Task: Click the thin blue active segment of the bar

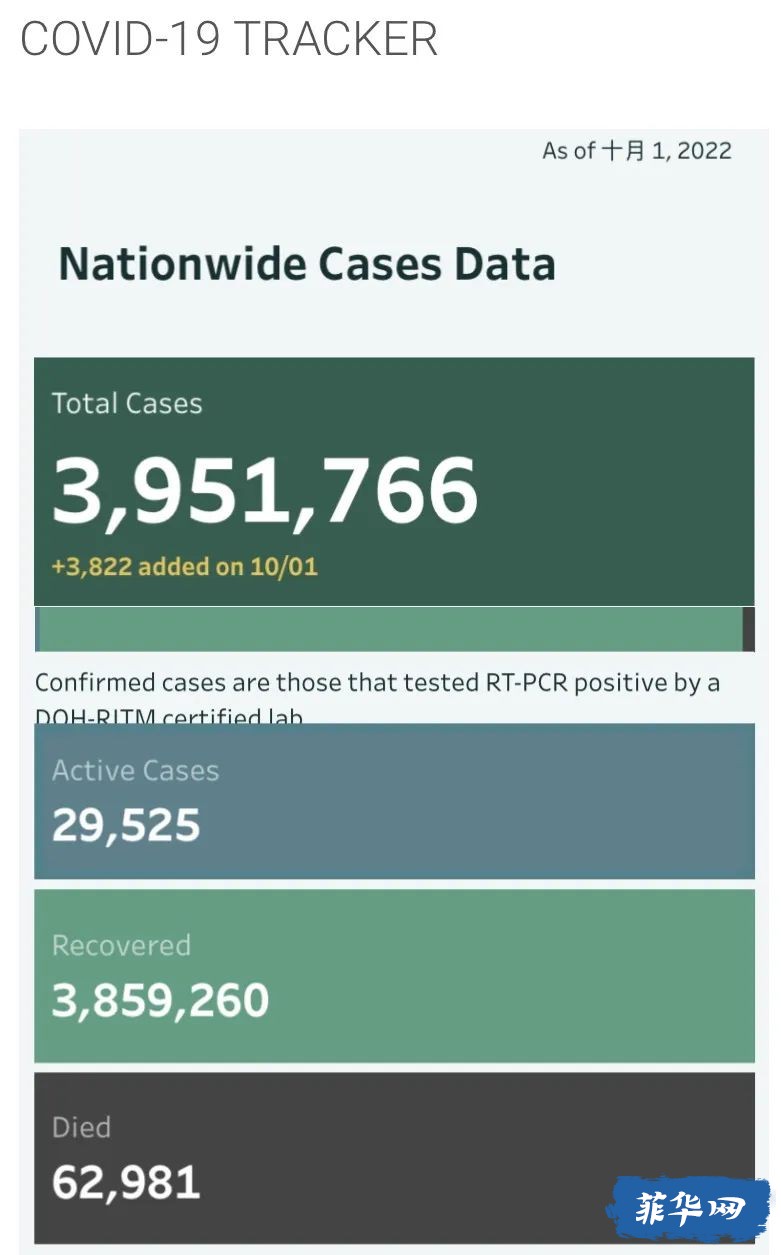Action: tap(37, 629)
